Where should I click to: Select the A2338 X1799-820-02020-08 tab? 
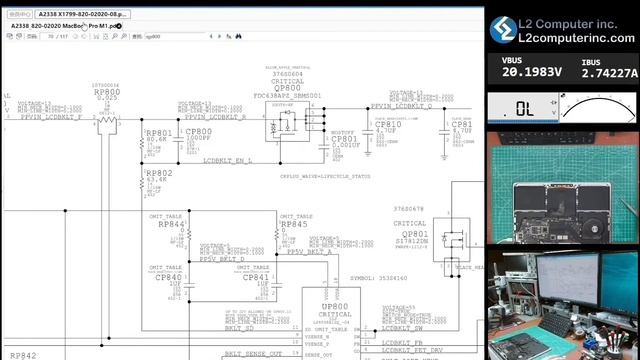click(x=83, y=14)
